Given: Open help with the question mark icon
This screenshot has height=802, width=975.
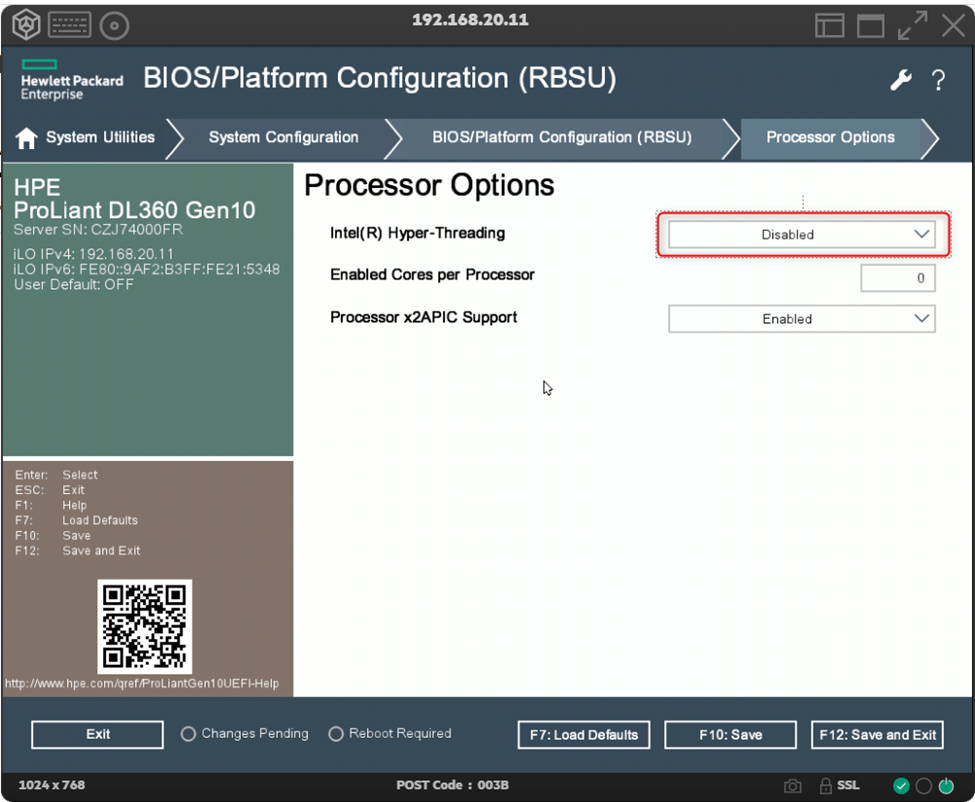Looking at the screenshot, I should click(x=938, y=81).
